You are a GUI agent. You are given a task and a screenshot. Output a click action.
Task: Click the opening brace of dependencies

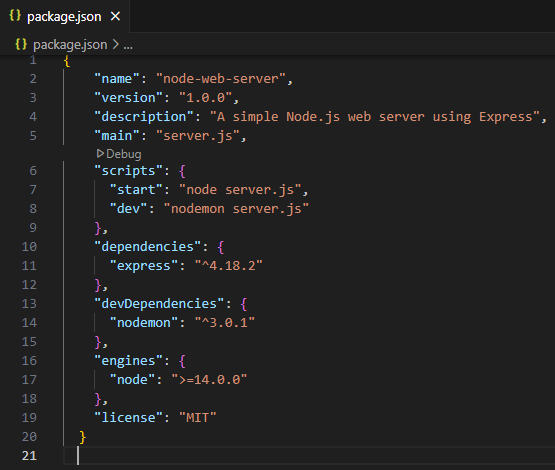coord(221,247)
